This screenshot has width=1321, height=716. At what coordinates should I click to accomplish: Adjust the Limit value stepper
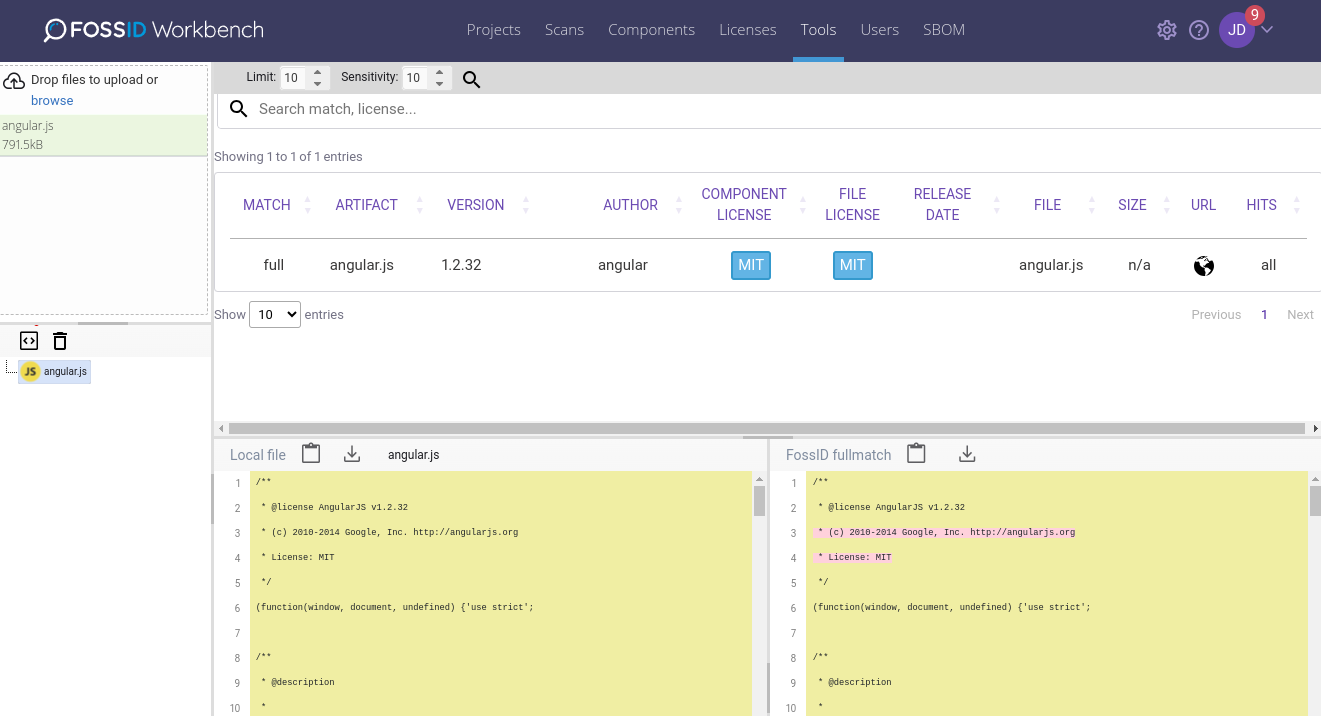pos(317,77)
